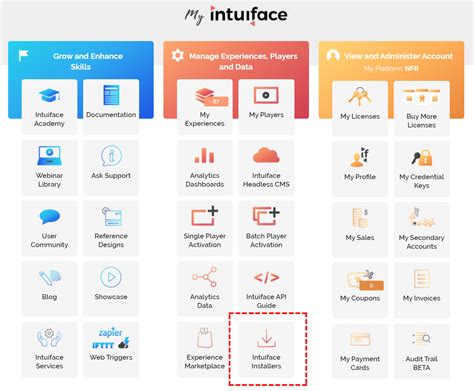Open the My Licenses tile
This screenshot has width=474, height=391.
(x=360, y=108)
